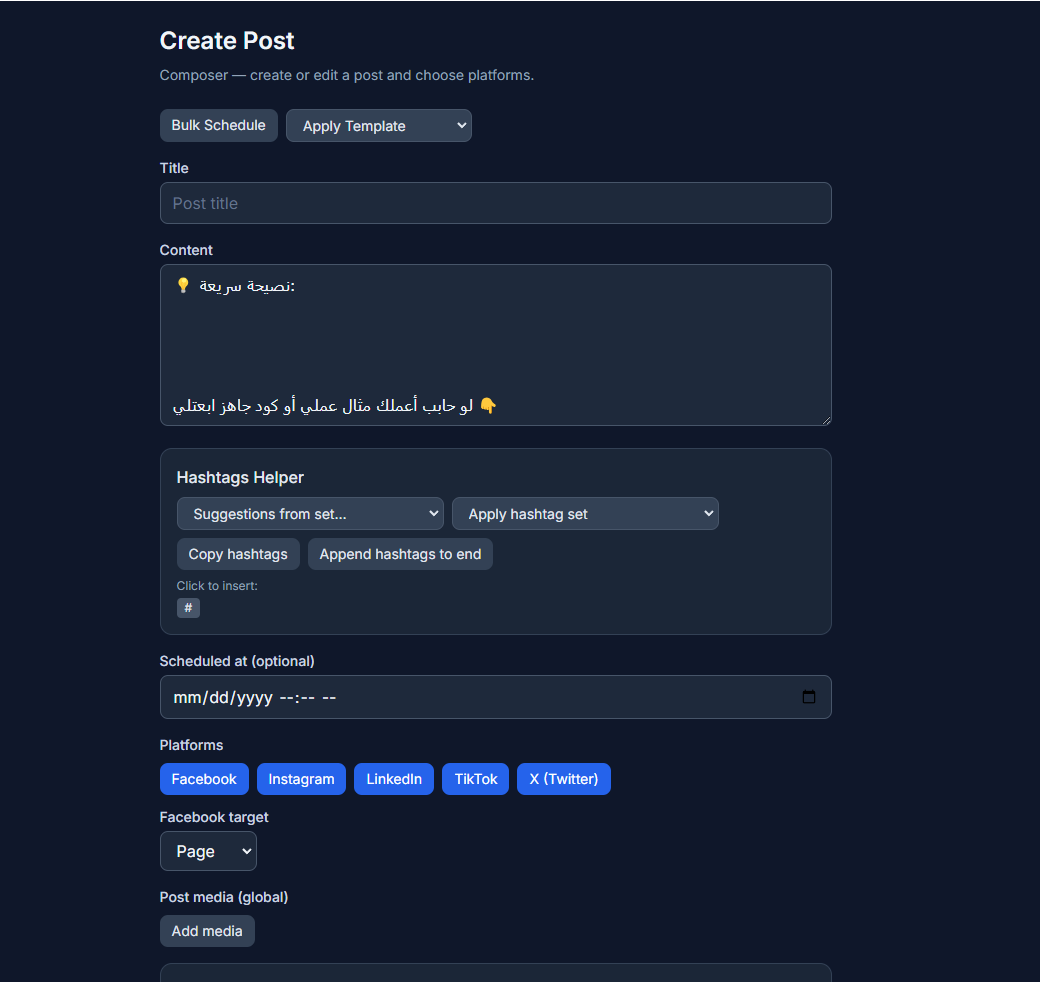
Task: Click the Post title input field
Action: [x=495, y=203]
